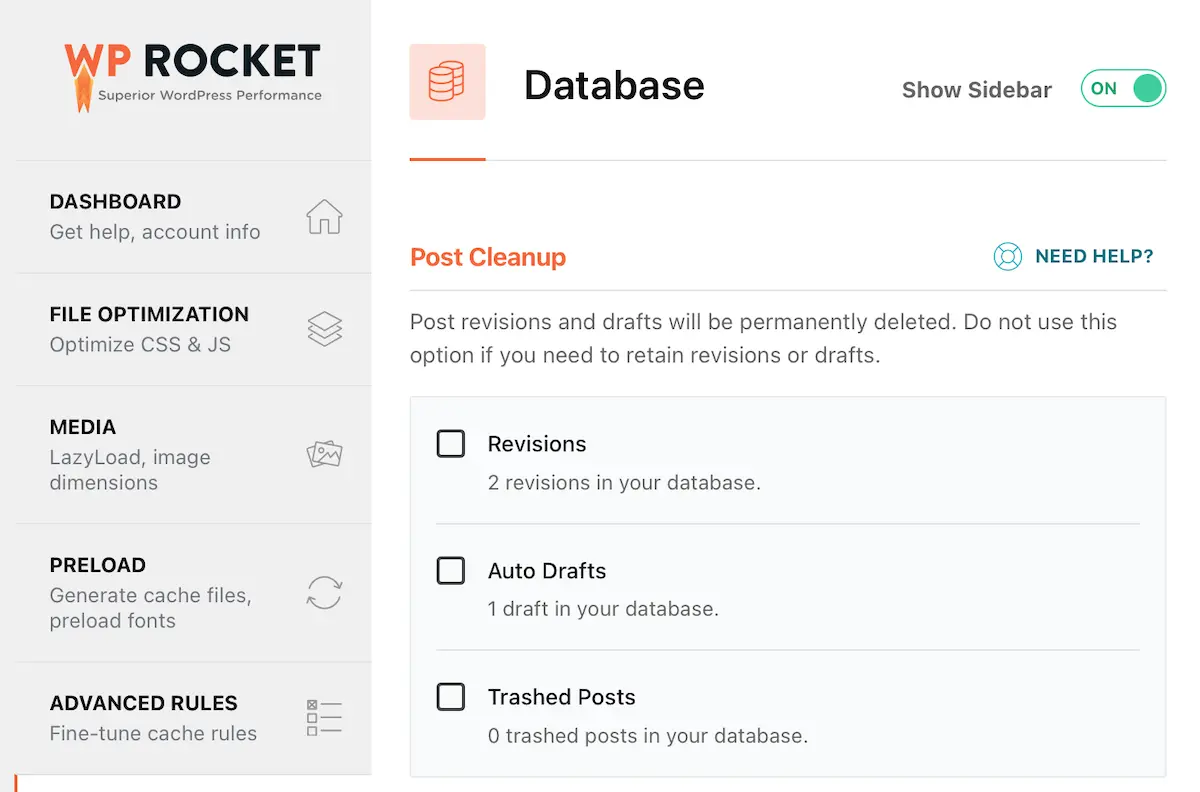
Task: Open the Preload section title
Action: [x=97, y=565]
